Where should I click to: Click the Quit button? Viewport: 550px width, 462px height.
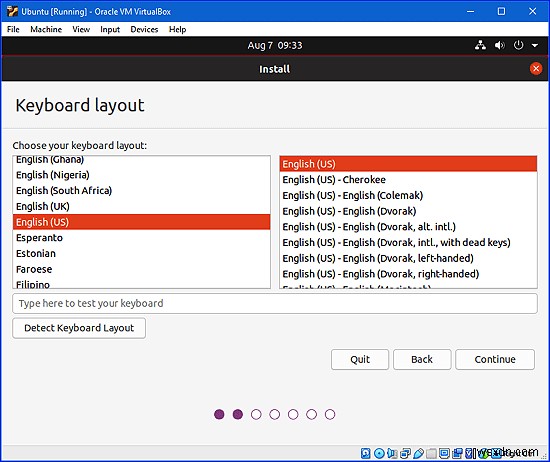tap(360, 359)
